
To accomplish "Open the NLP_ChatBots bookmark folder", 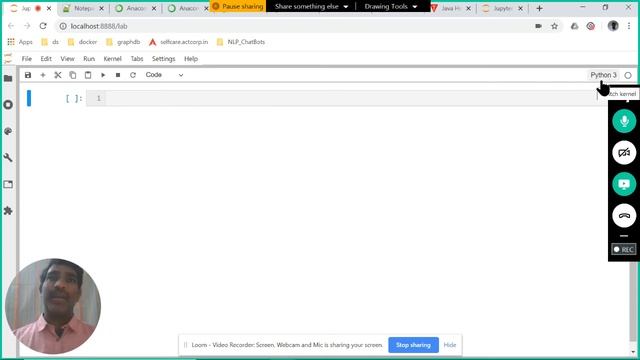I will click(x=241, y=42).
